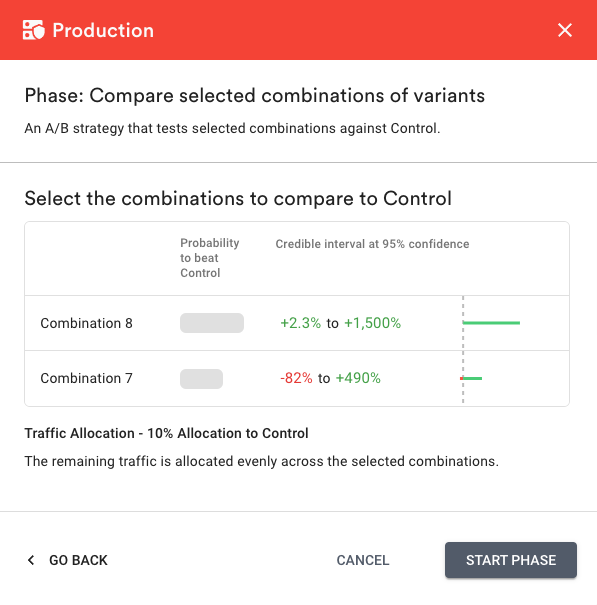
Task: Click the Credible interval at 95% confidence header
Action: (372, 244)
